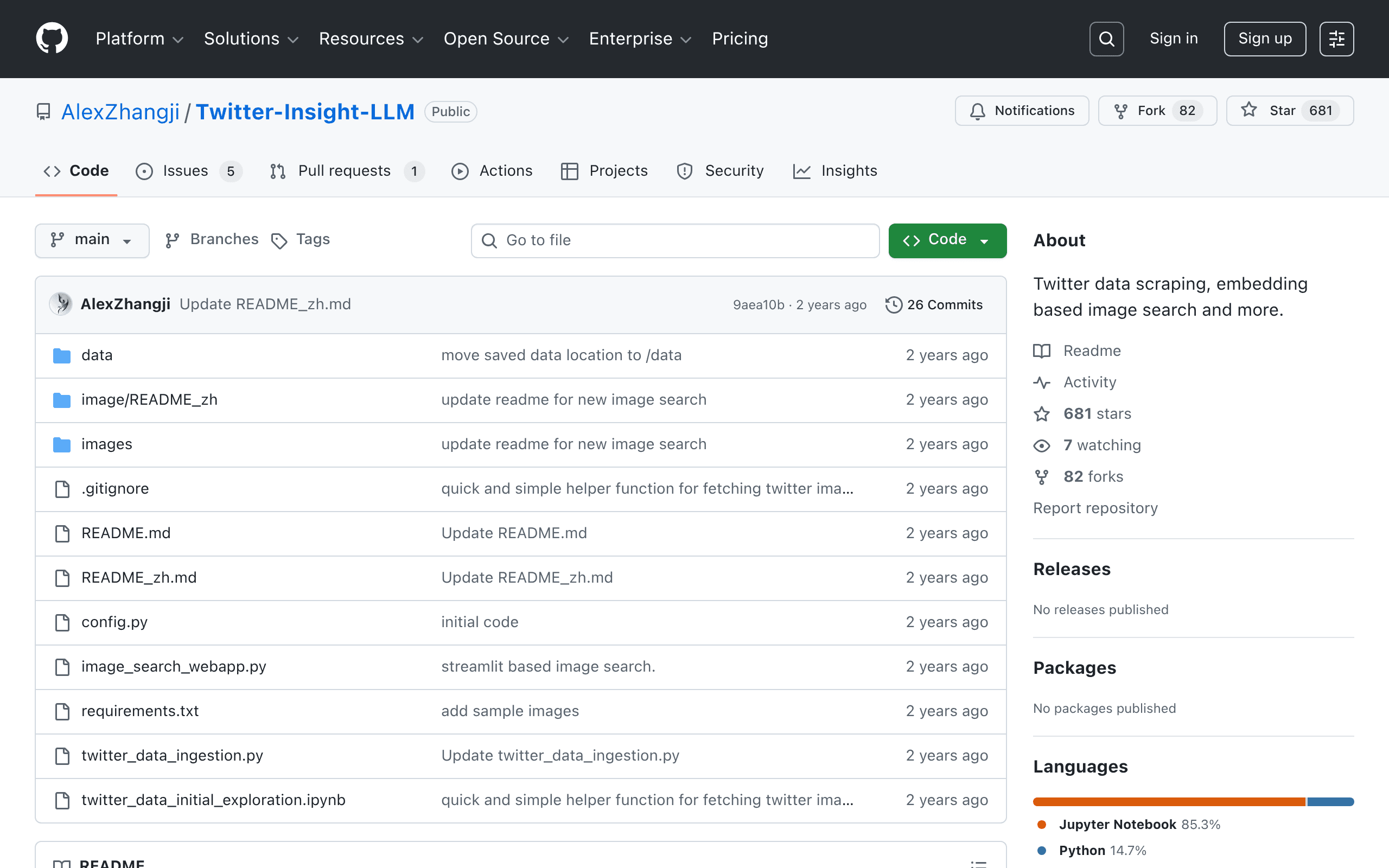The height and width of the screenshot is (868, 1389).
Task: Open the Security tab label
Action: tap(734, 171)
